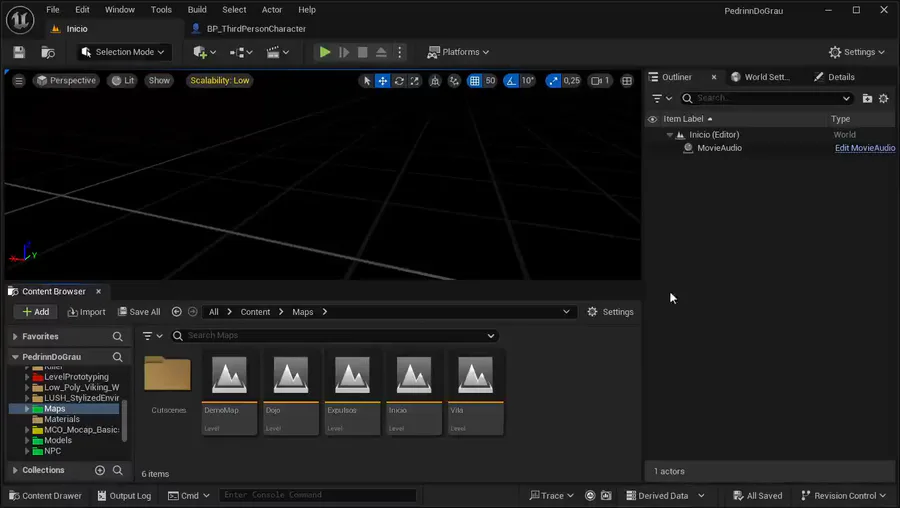Open the Selection Mode dropdown
This screenshot has width=900, height=508.
(123, 52)
